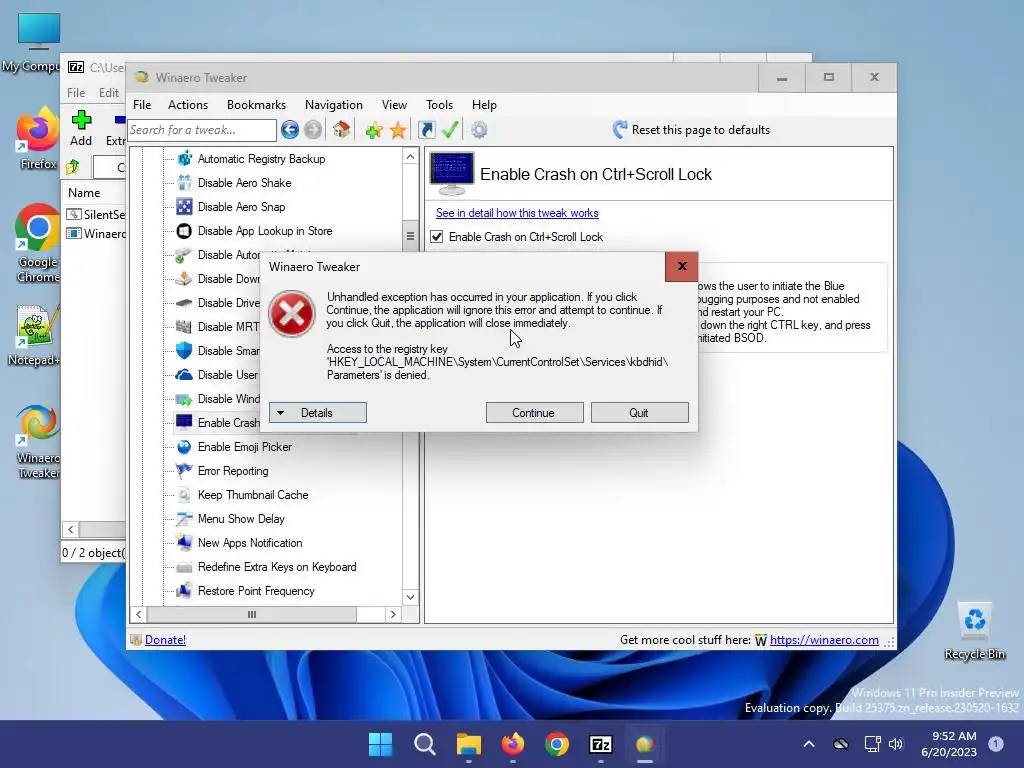Click the taskbar volume icon
Image resolution: width=1024 pixels, height=768 pixels.
pyautogui.click(x=896, y=744)
